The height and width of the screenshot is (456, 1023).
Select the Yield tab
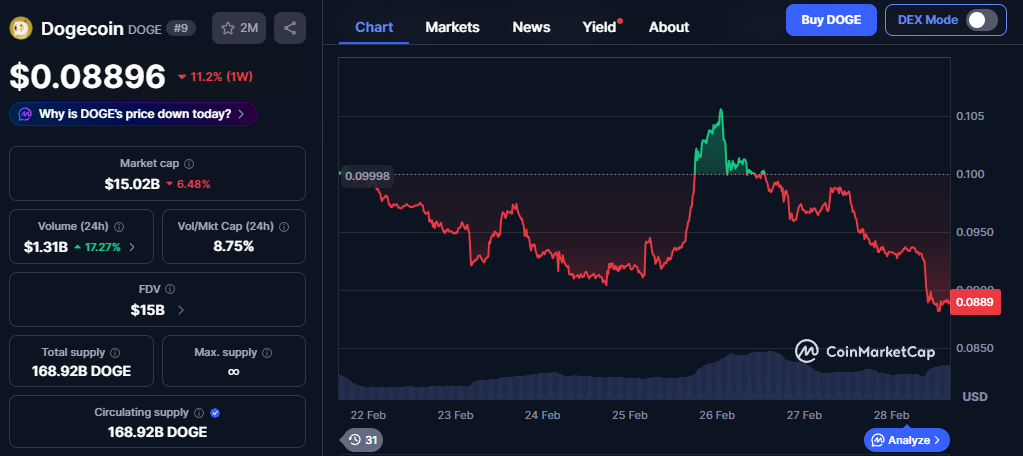pyautogui.click(x=600, y=27)
